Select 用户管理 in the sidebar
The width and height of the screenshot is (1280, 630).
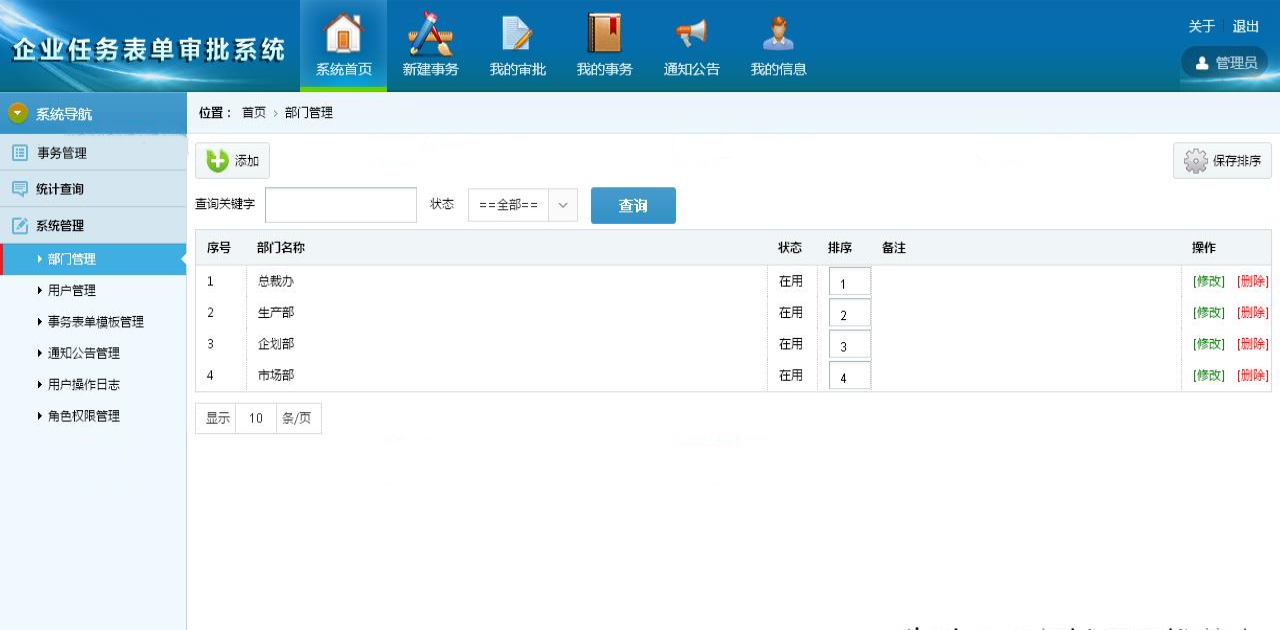point(72,291)
